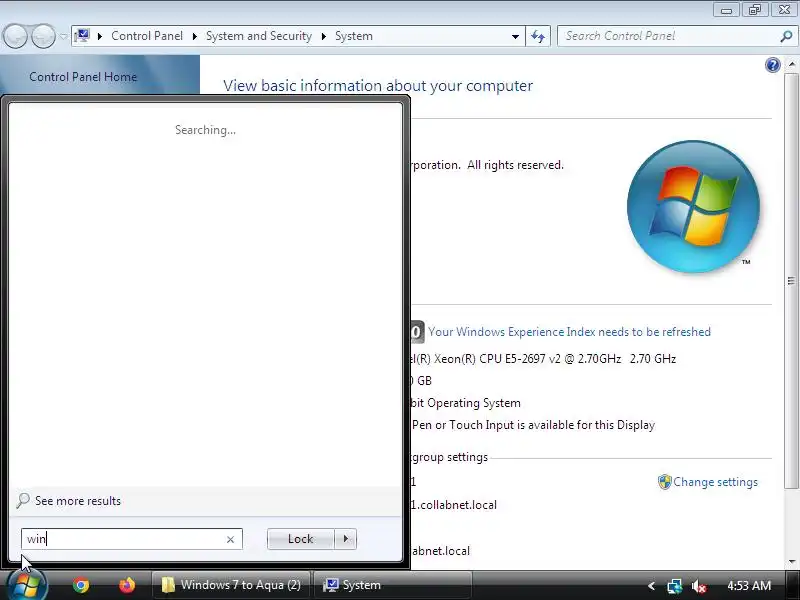Open the clock showing 4:53 AM

point(748,585)
